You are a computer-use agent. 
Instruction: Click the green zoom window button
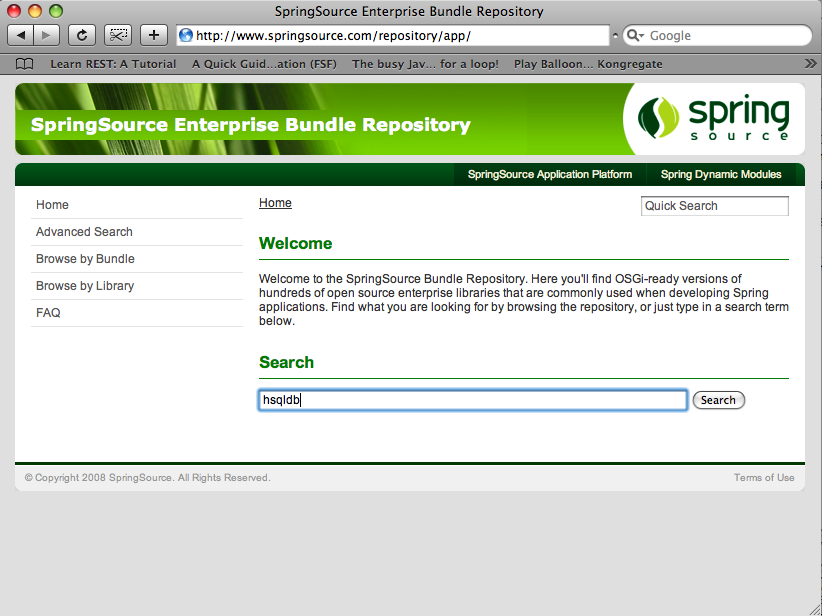pyautogui.click(x=56, y=11)
